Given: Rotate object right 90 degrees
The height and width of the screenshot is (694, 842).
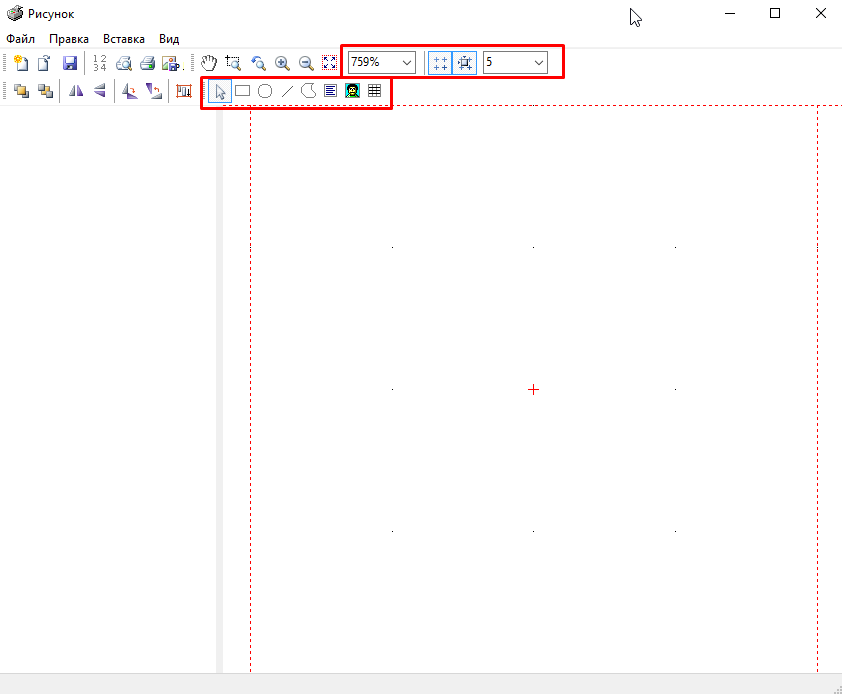Looking at the screenshot, I should tap(154, 91).
